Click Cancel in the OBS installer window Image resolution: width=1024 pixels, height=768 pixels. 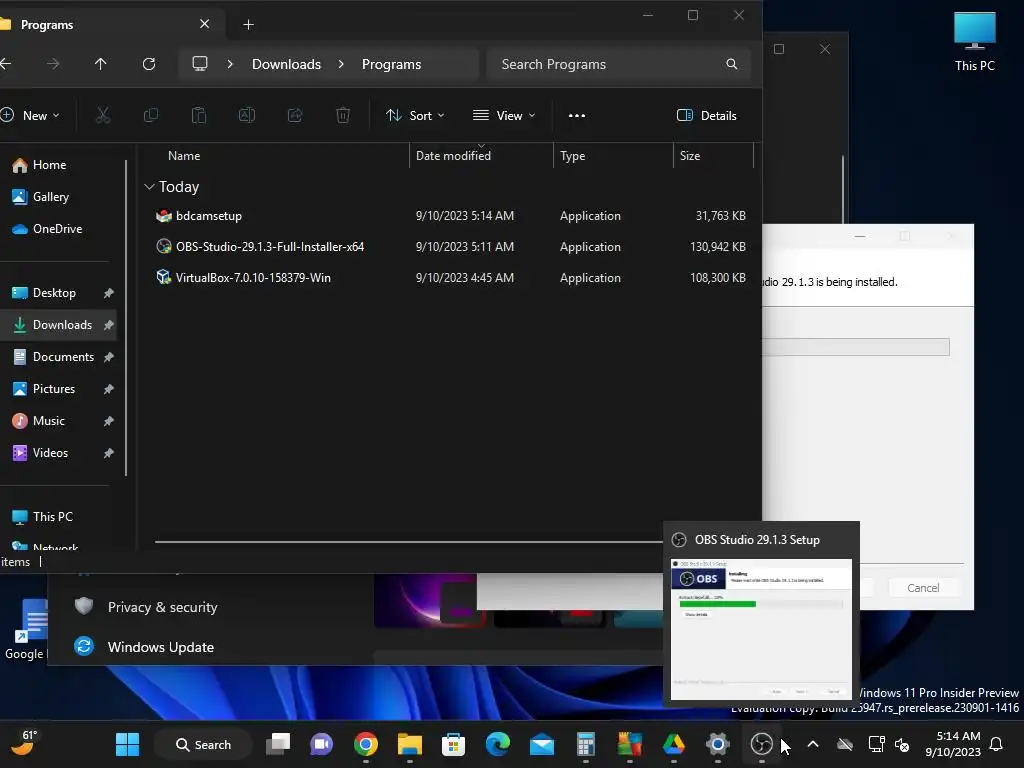coord(923,588)
